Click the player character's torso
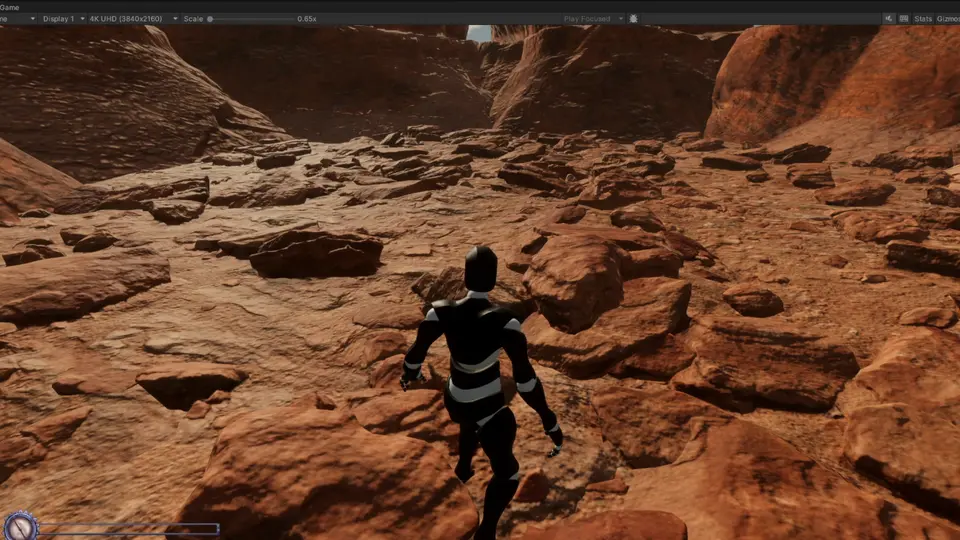Viewport: 960px width, 540px height. tap(476, 345)
